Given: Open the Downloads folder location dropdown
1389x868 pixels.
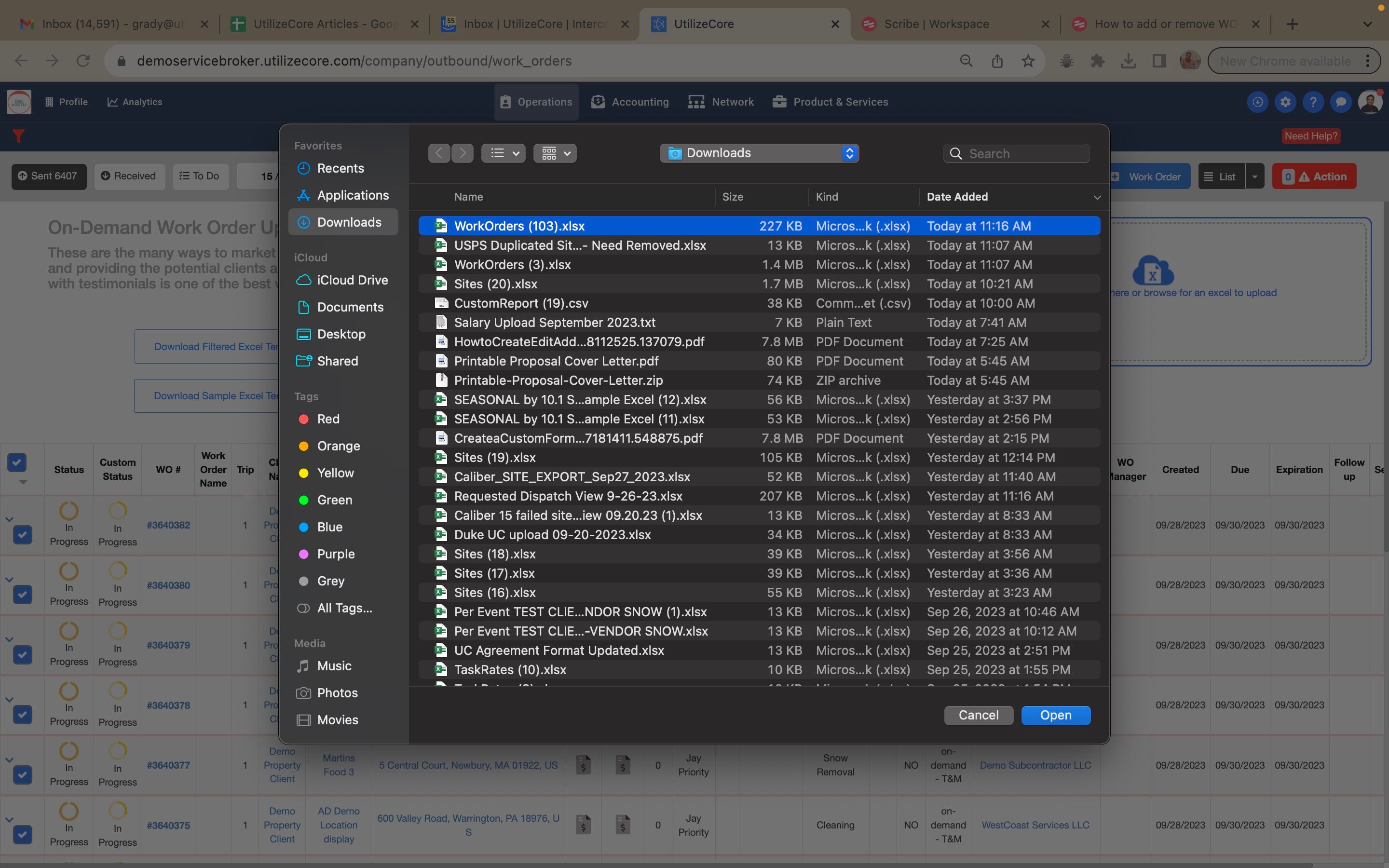Looking at the screenshot, I should coord(759,153).
